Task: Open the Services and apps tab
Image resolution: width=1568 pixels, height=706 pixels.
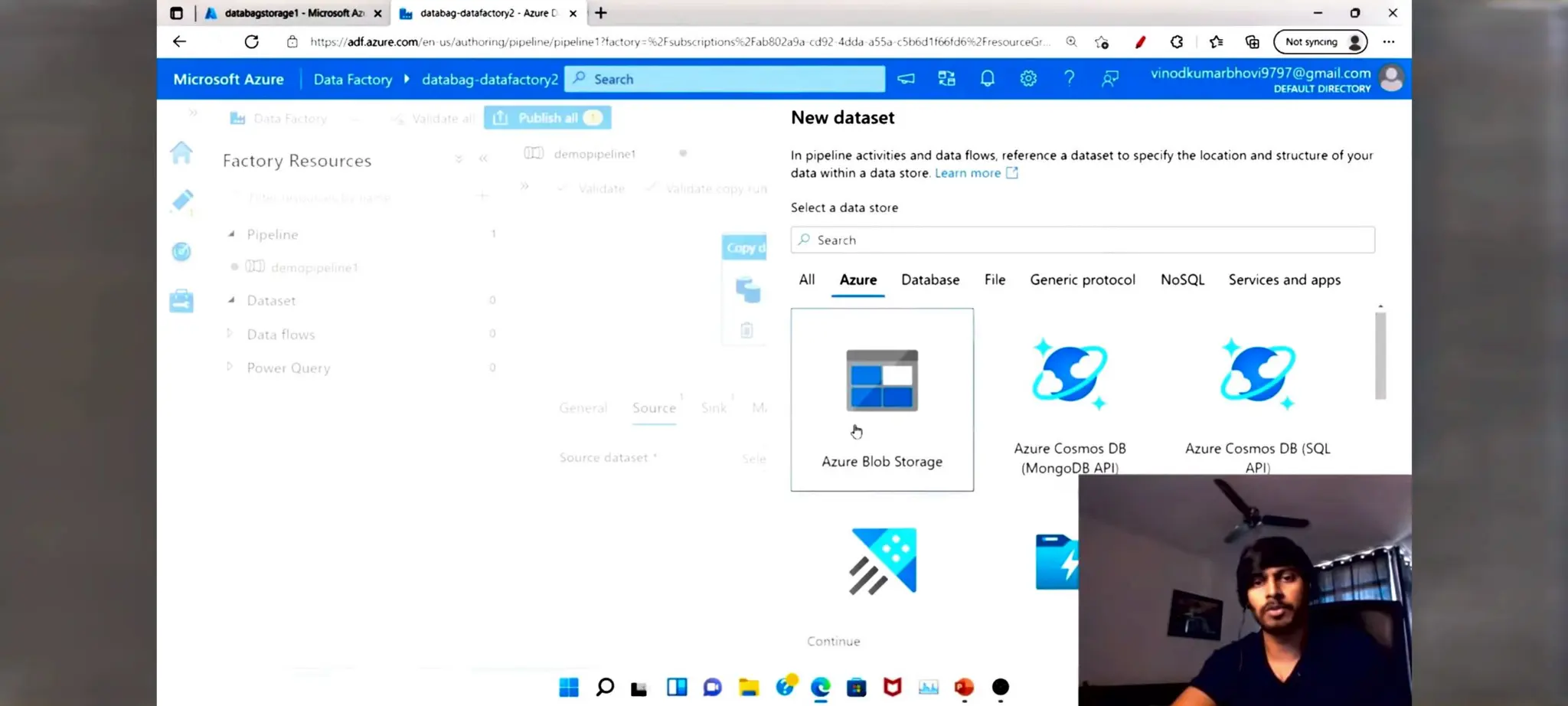Action: [1285, 279]
